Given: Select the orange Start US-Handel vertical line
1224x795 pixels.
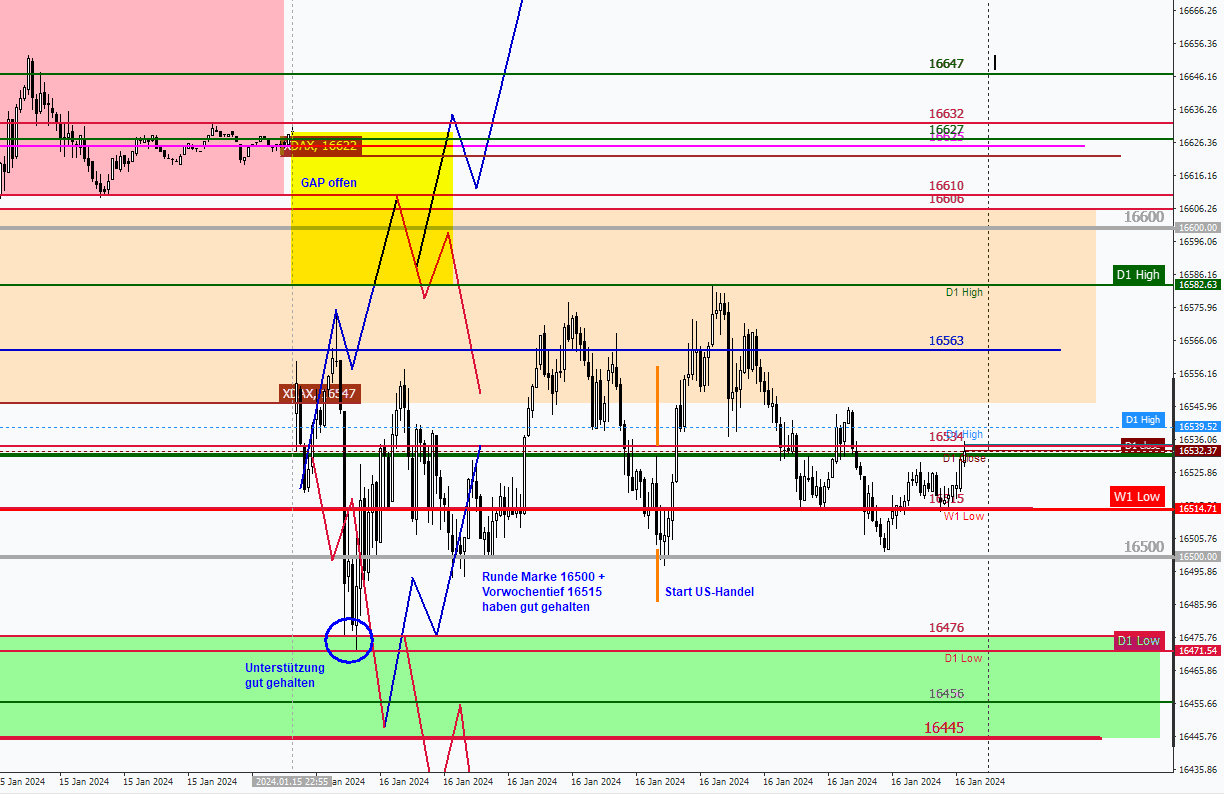Looking at the screenshot, I should coord(657,405).
